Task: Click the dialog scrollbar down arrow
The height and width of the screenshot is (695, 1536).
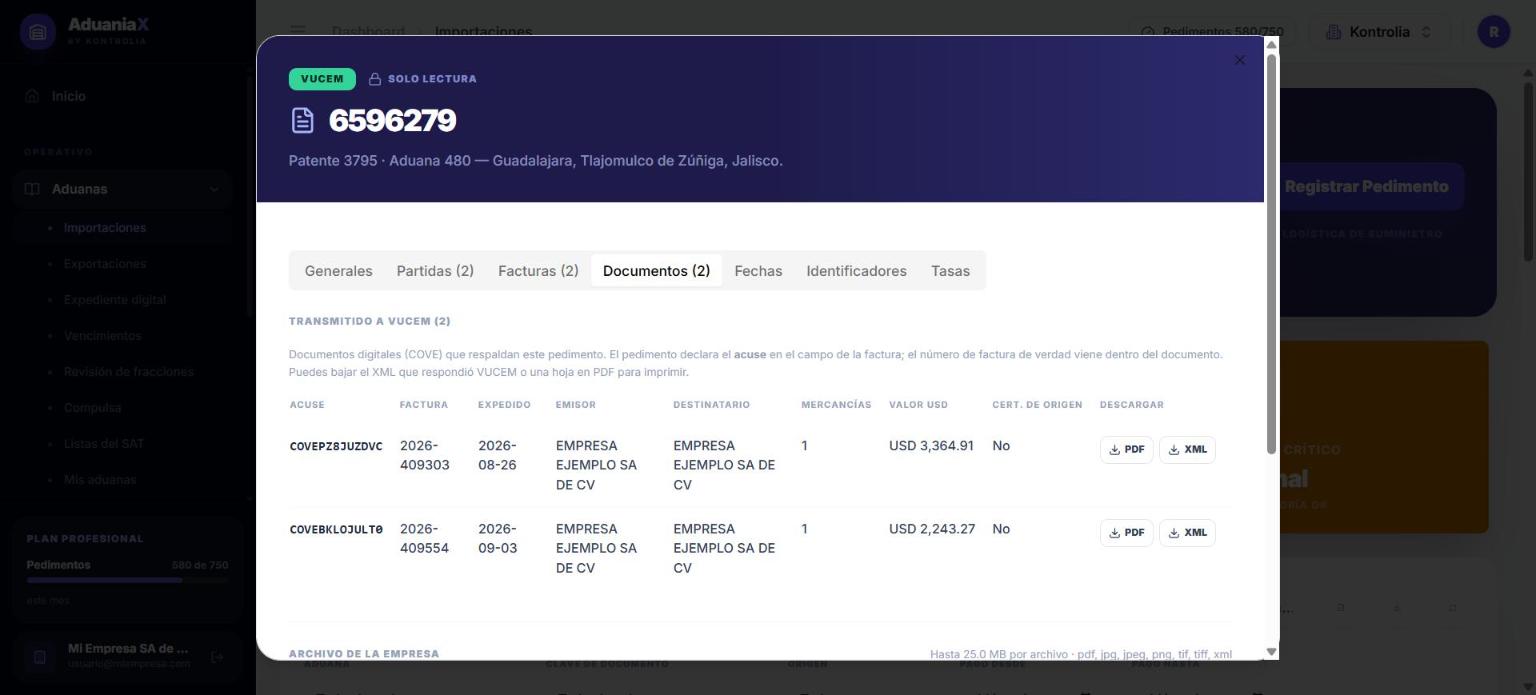Action: click(x=1271, y=652)
